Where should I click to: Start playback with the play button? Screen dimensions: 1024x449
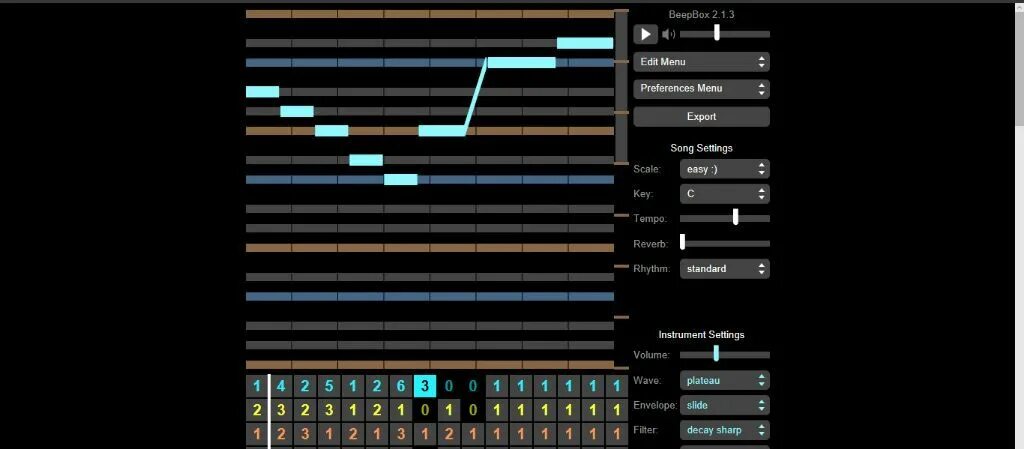pyautogui.click(x=645, y=34)
